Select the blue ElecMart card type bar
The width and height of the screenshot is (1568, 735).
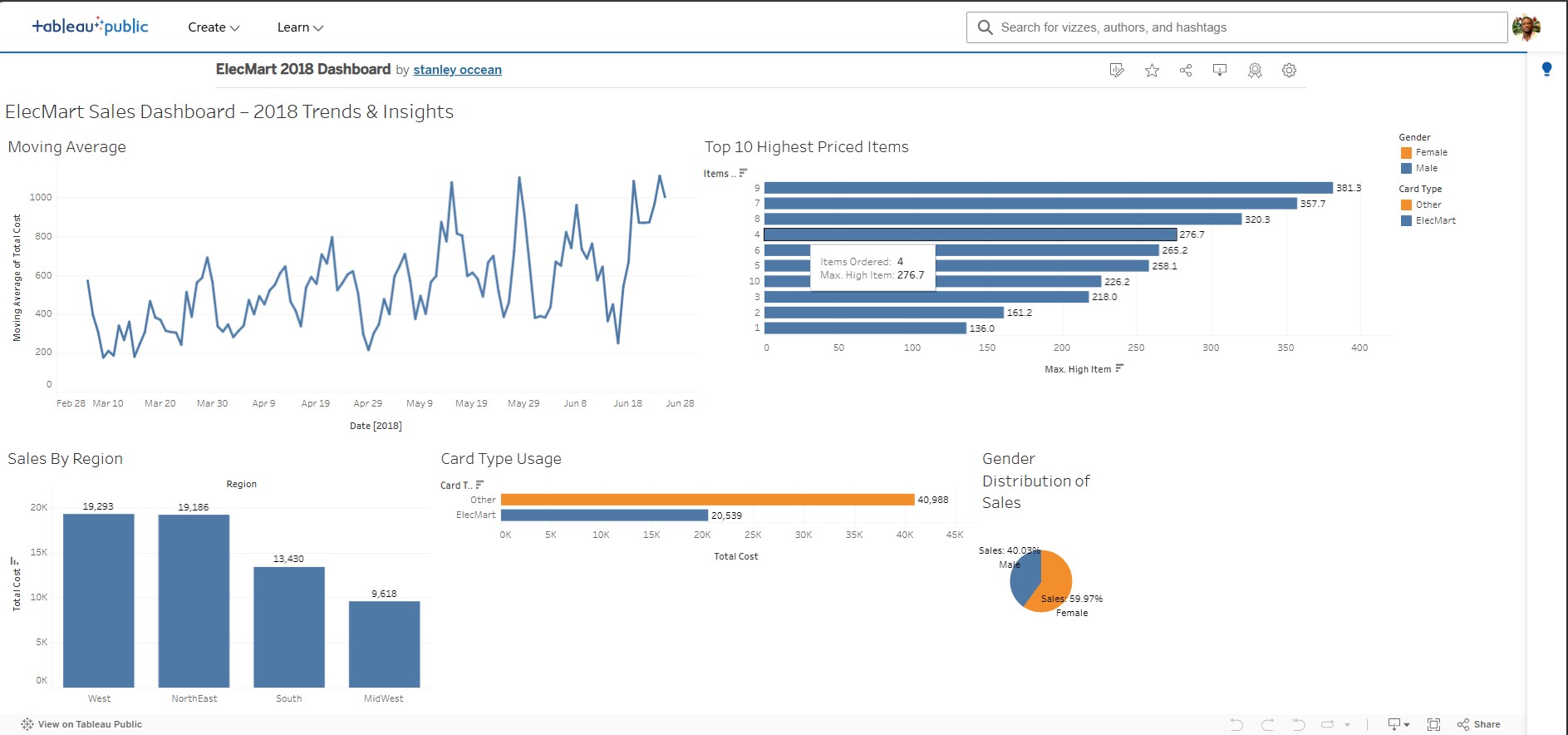[x=605, y=515]
